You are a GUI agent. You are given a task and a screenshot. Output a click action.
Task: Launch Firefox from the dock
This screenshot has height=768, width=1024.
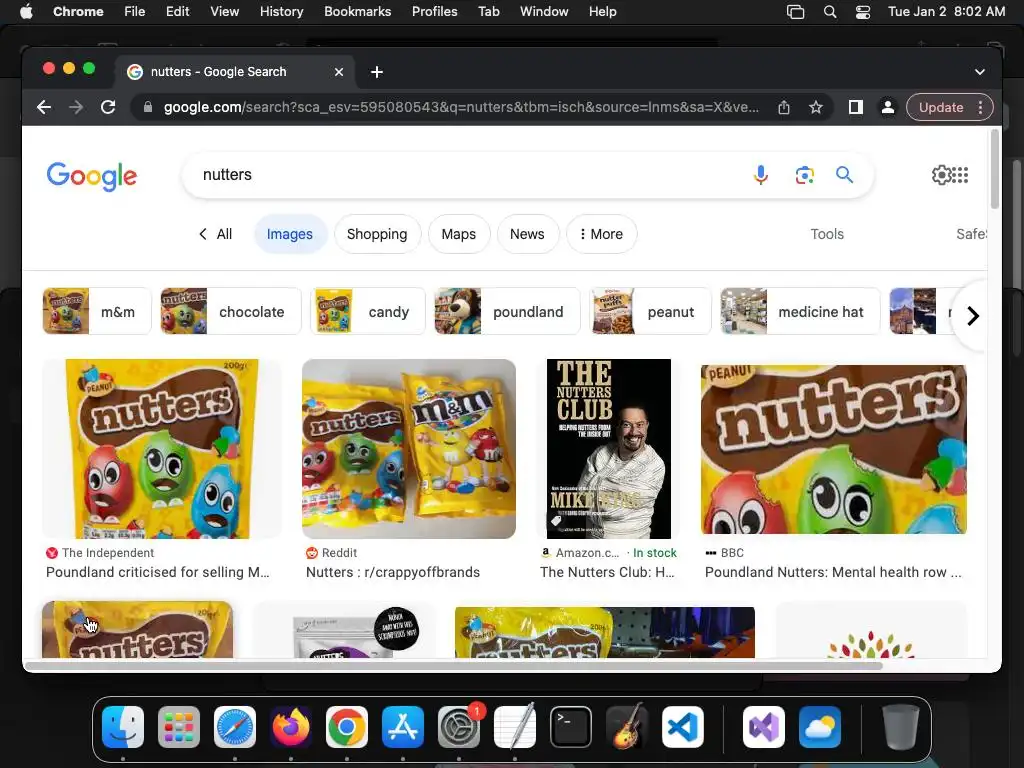coord(291,727)
